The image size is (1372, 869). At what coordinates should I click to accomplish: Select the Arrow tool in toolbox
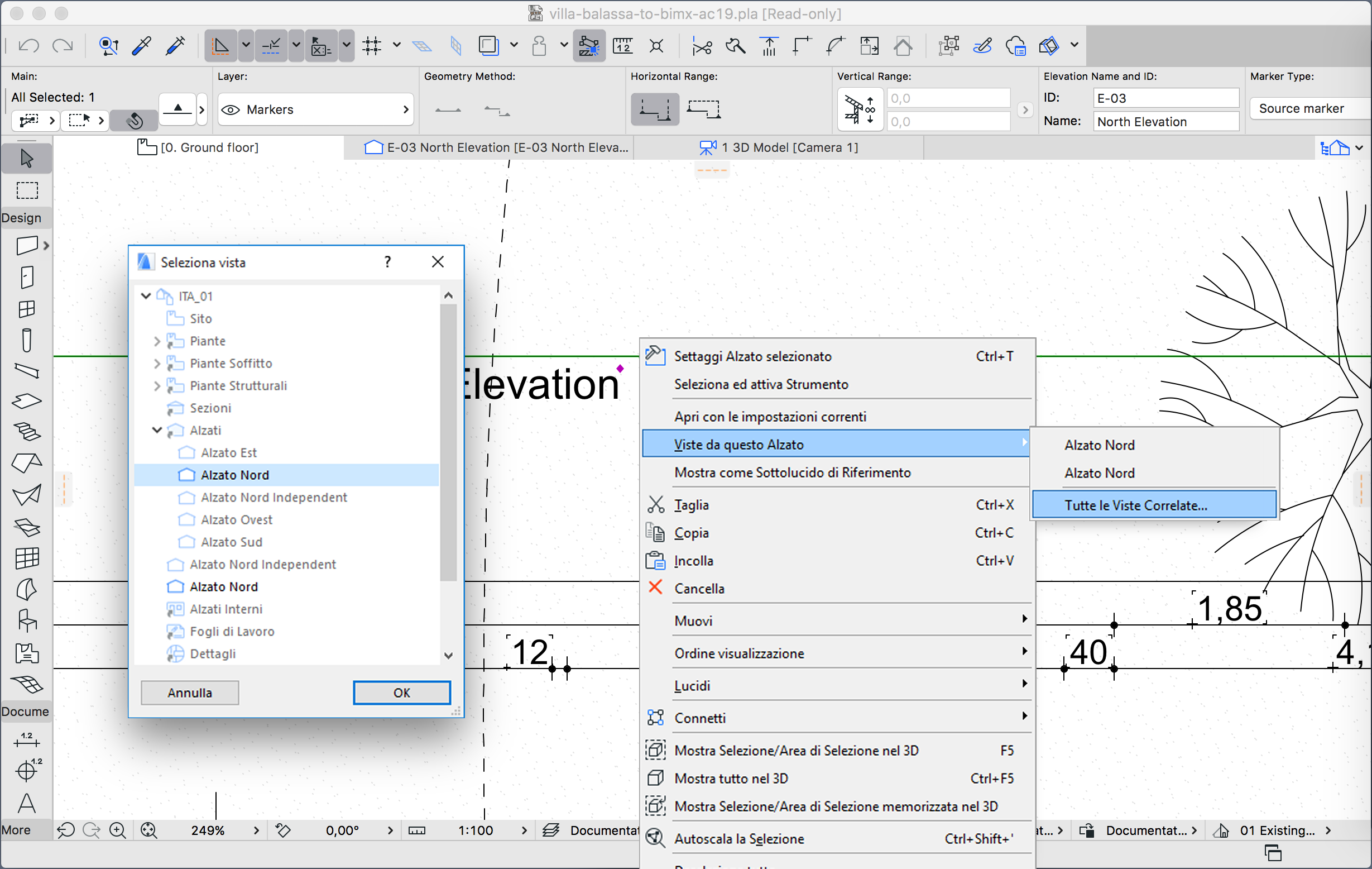(x=26, y=158)
